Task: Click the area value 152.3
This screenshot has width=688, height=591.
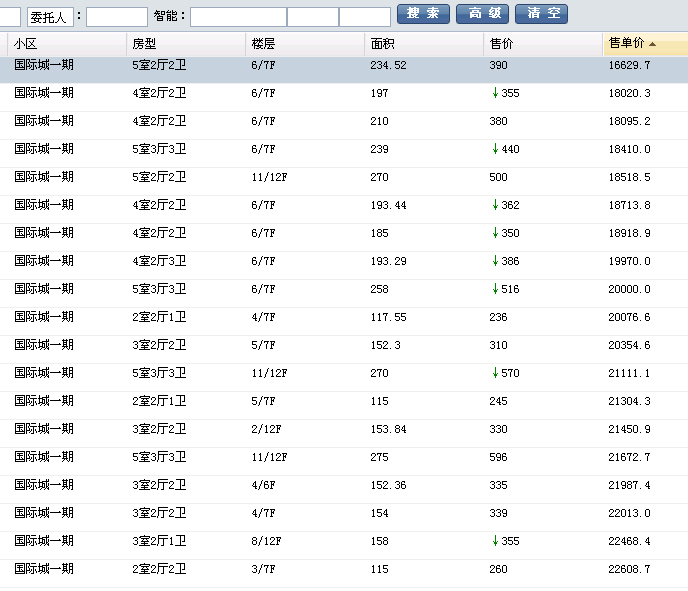Action: [385, 345]
